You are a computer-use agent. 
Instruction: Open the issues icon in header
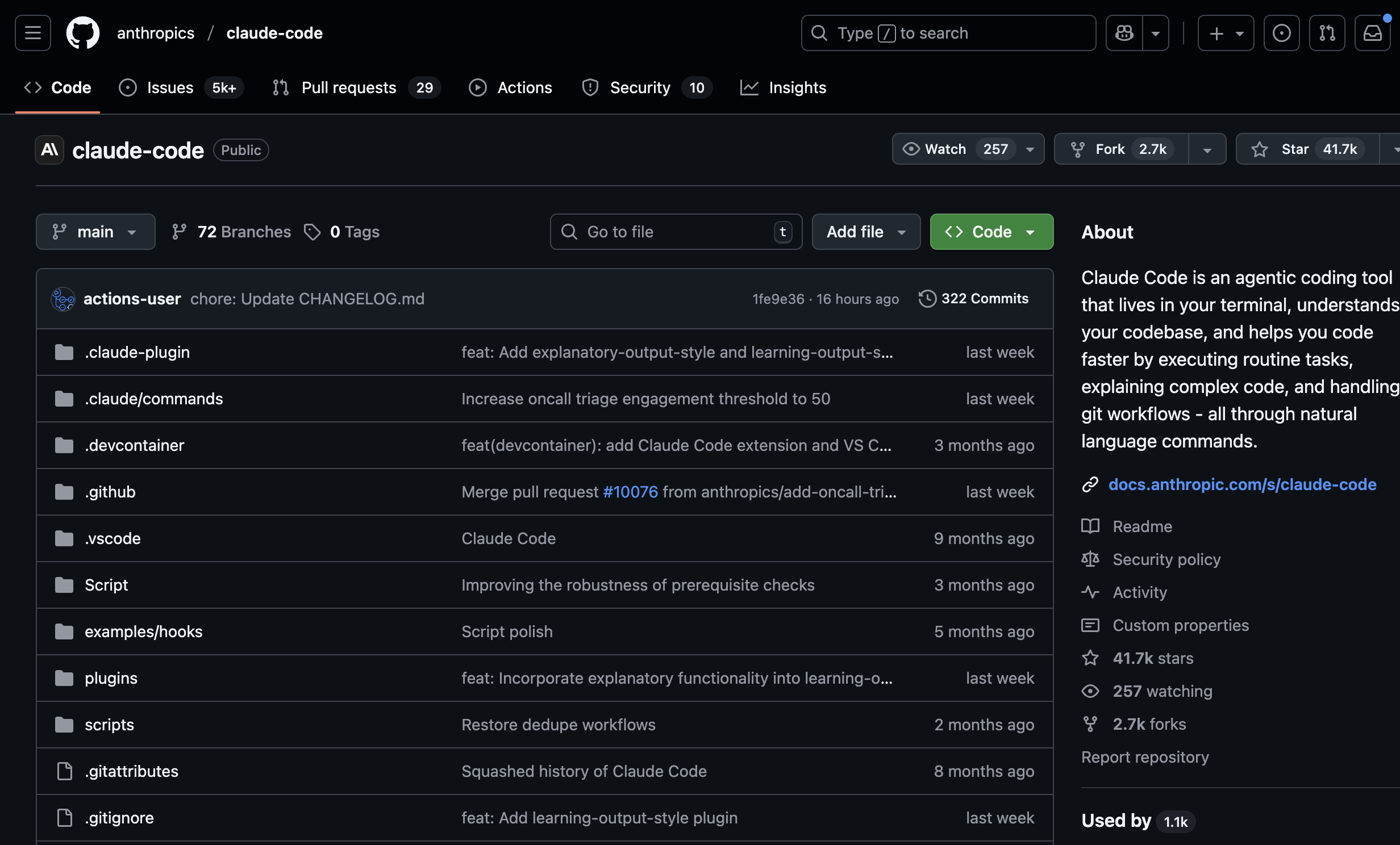(1281, 33)
